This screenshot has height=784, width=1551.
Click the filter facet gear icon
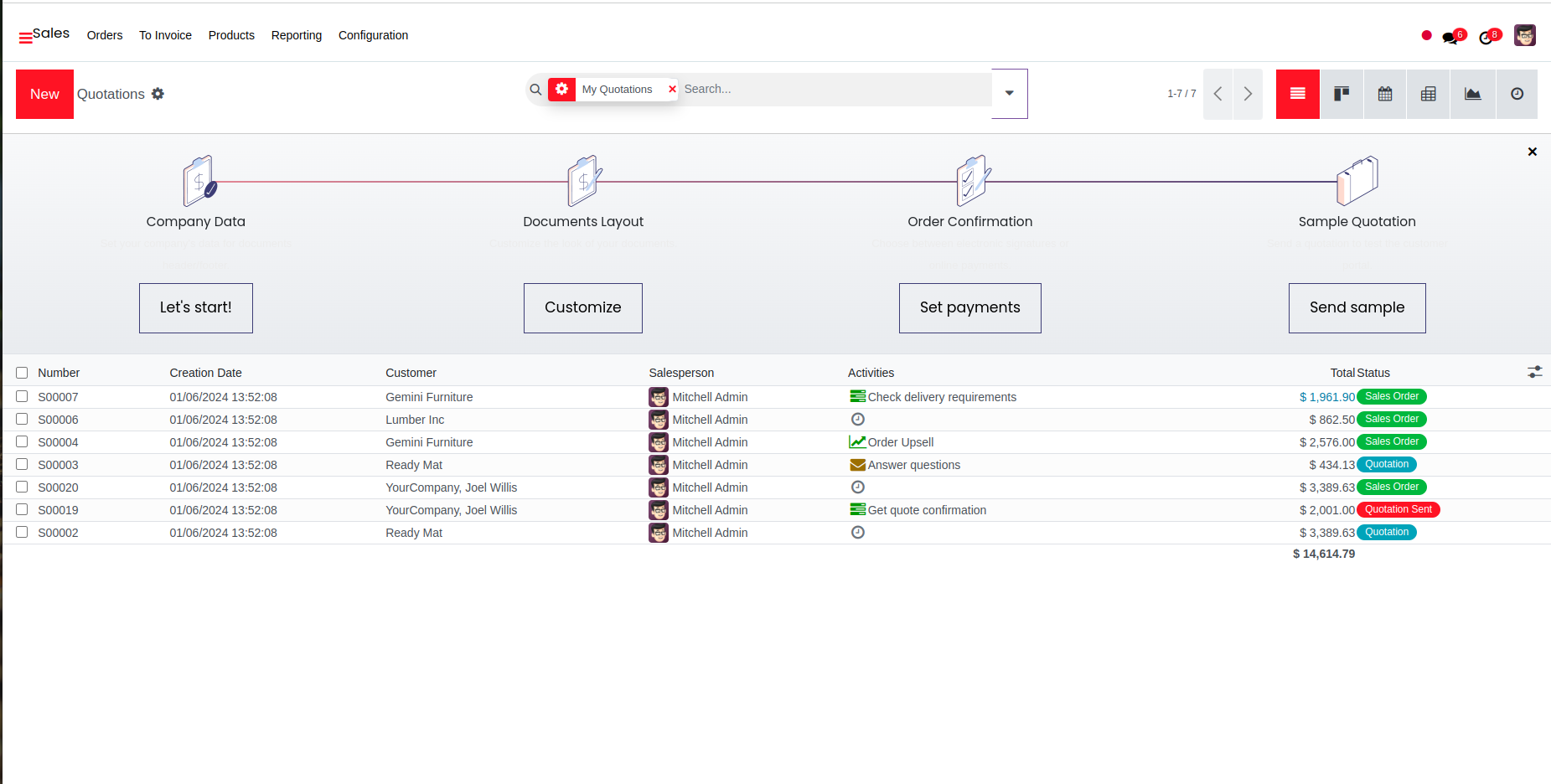tap(561, 89)
